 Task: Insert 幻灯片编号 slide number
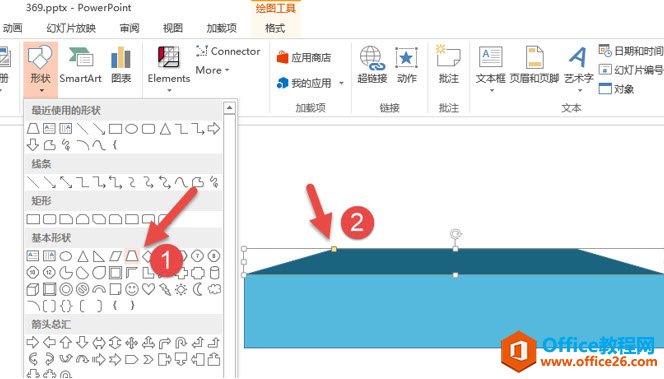click(x=631, y=70)
